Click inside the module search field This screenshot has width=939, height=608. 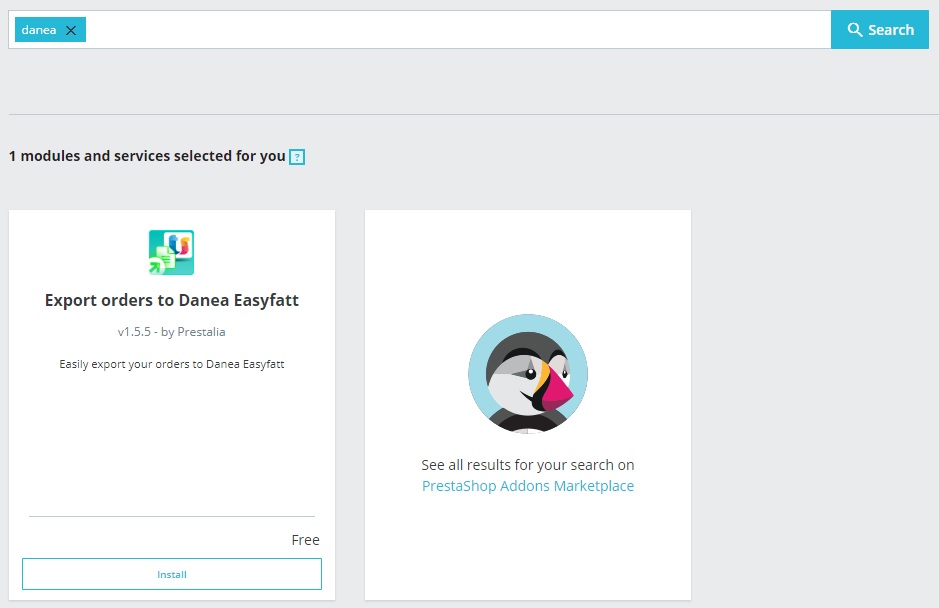click(x=458, y=29)
